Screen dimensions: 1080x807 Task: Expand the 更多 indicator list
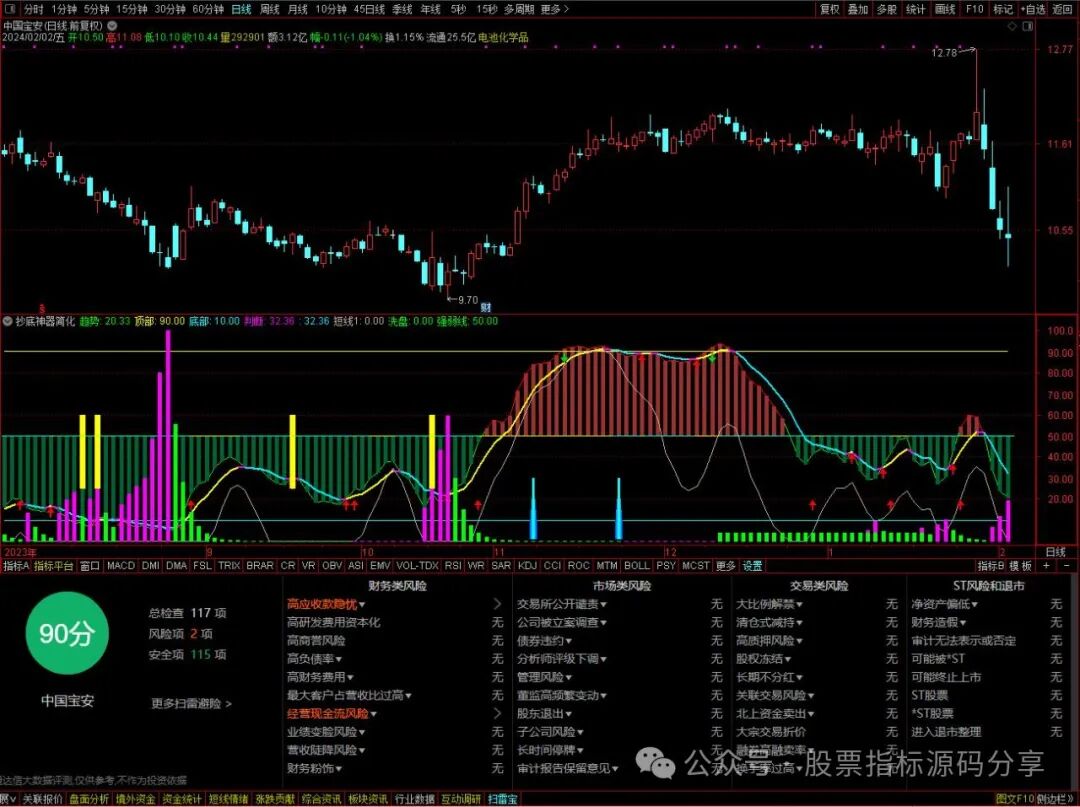click(725, 565)
